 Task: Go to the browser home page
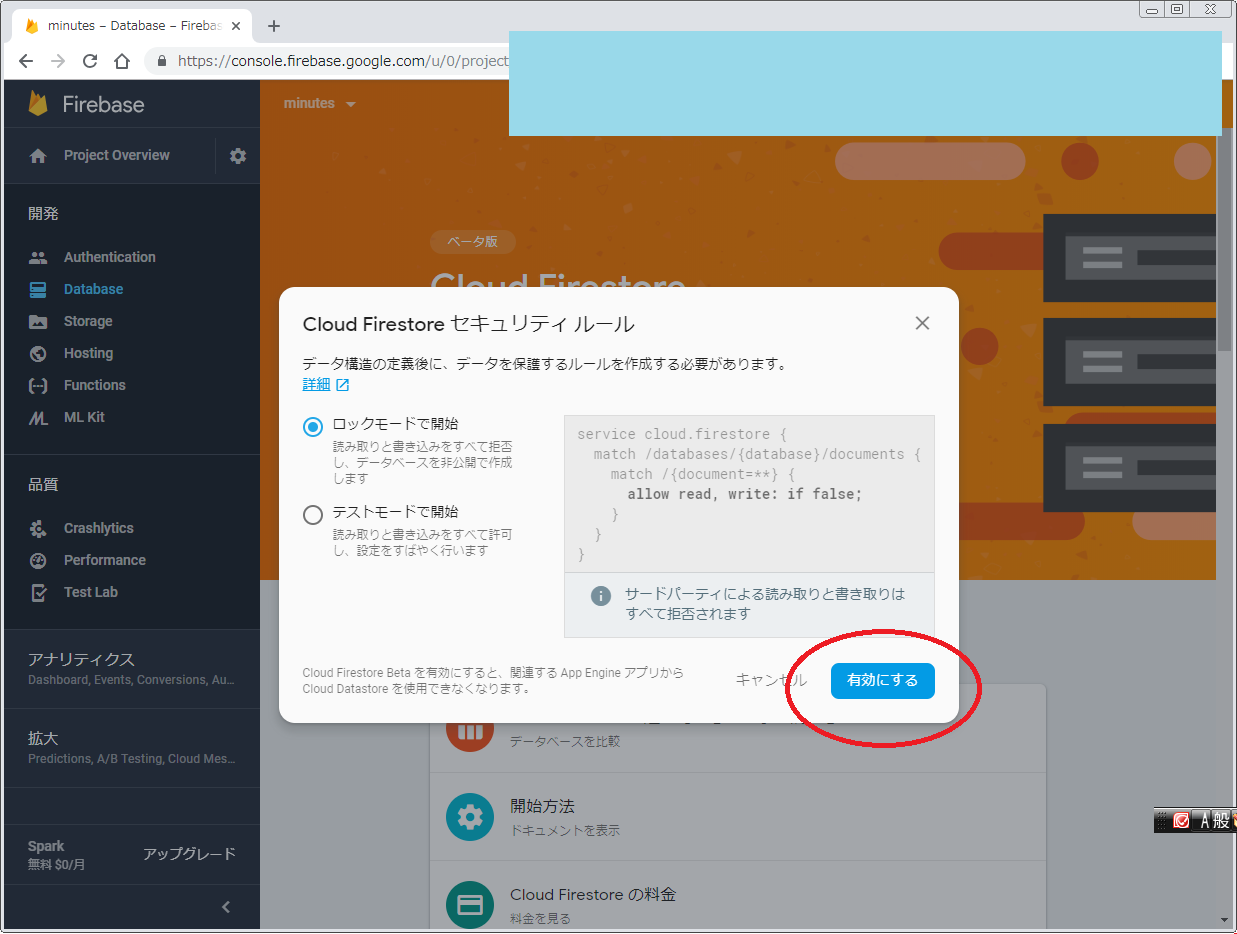(x=122, y=61)
